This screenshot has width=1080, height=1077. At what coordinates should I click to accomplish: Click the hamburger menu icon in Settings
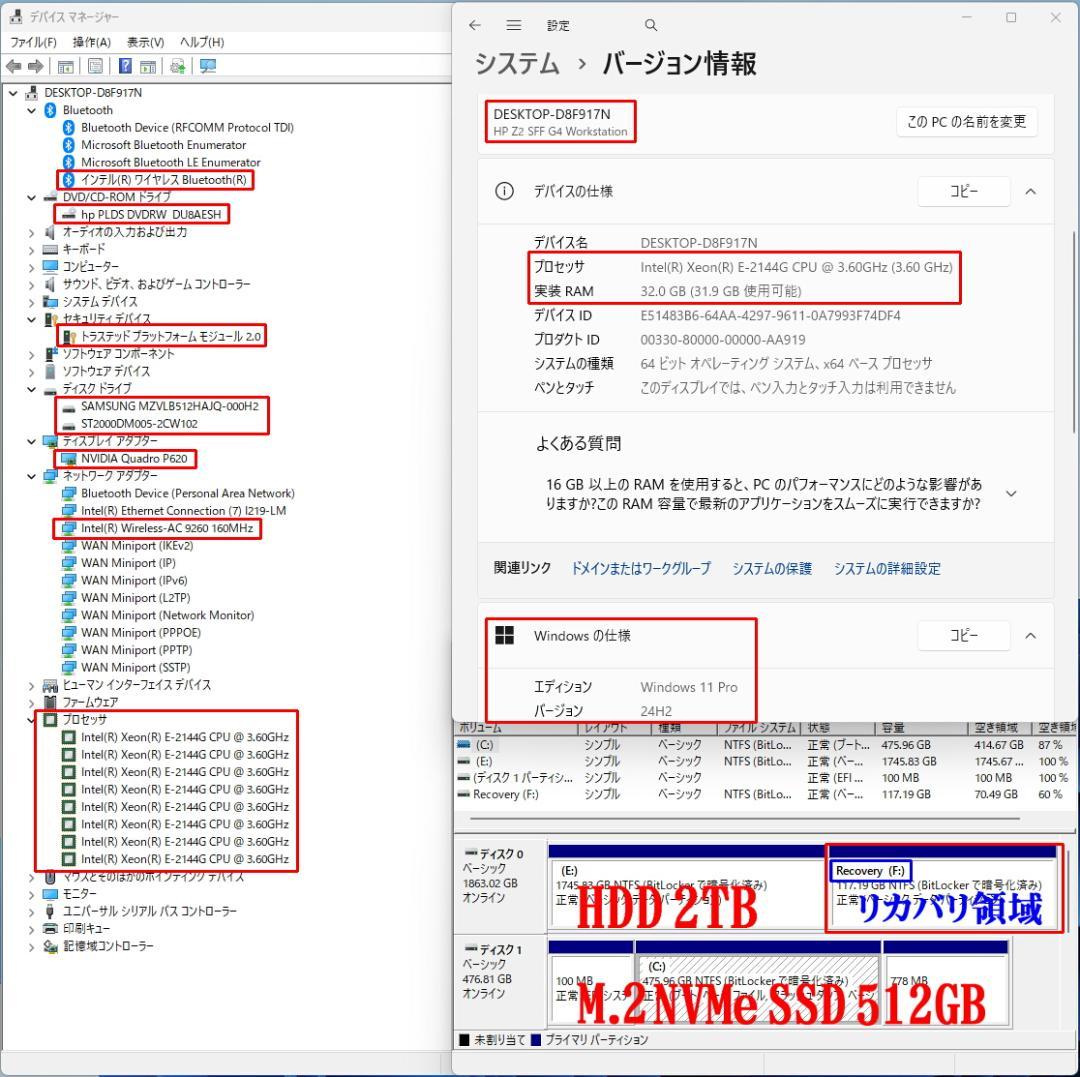click(513, 25)
